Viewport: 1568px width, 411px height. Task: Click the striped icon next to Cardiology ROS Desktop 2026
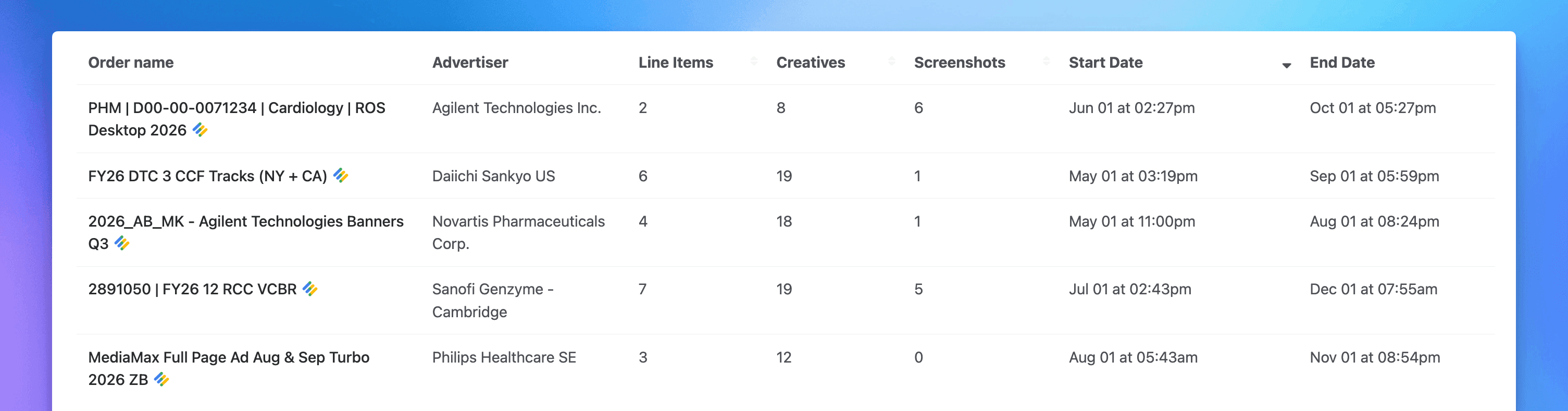(200, 130)
